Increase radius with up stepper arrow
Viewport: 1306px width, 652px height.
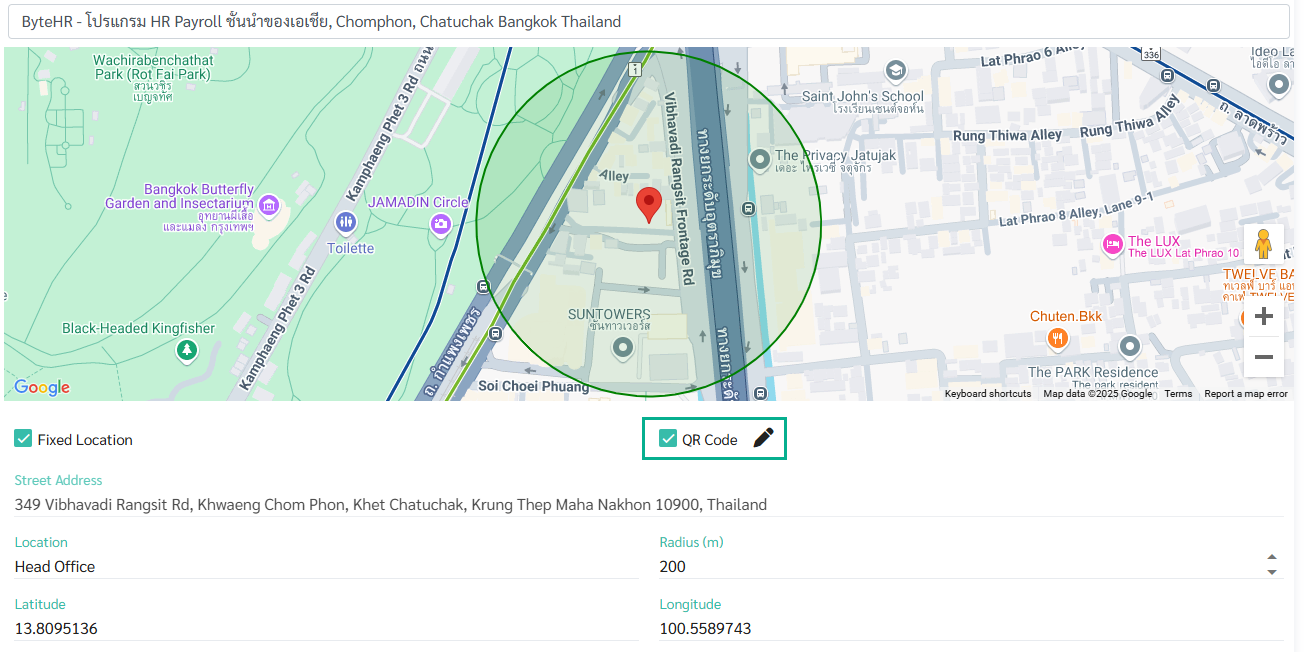(x=1272, y=557)
